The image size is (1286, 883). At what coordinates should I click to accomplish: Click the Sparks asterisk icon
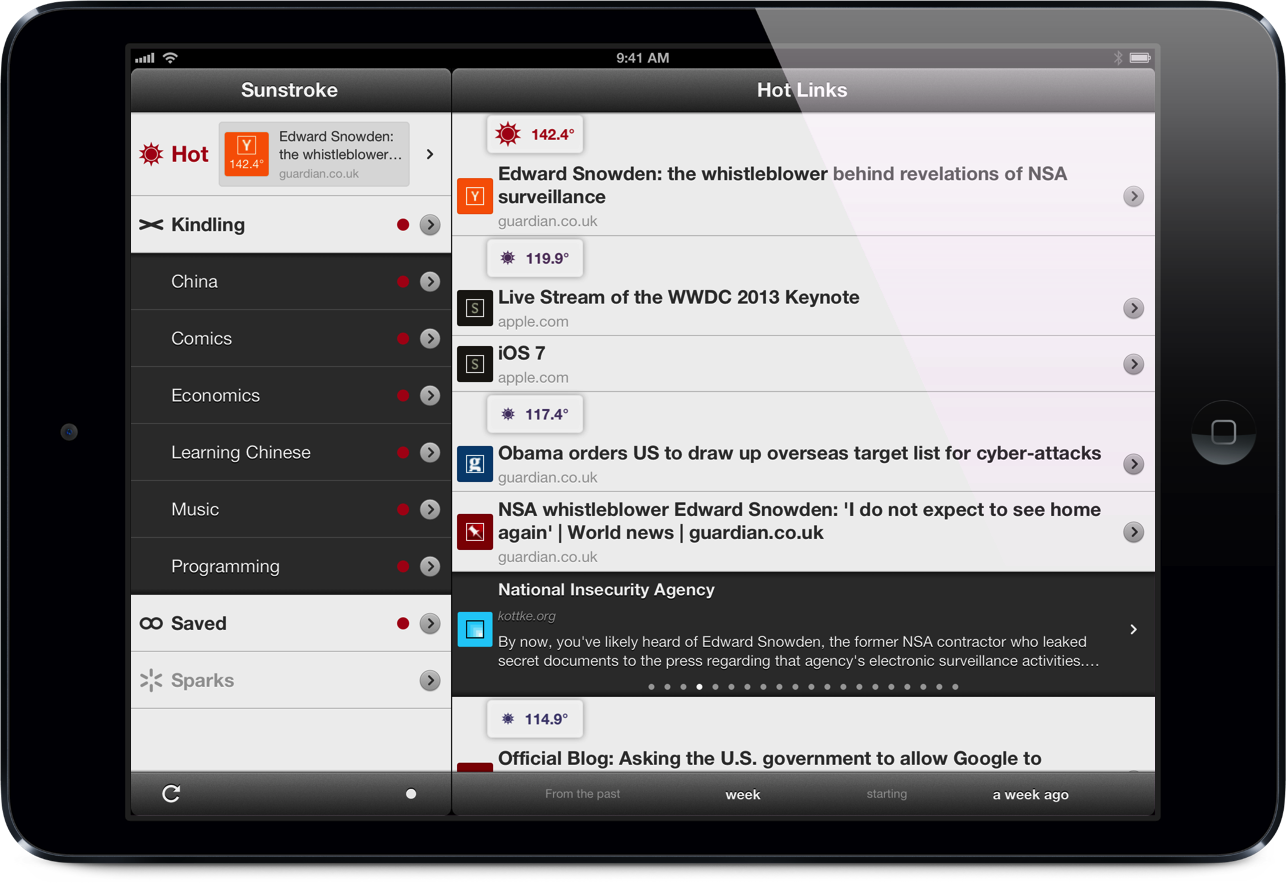(151, 681)
